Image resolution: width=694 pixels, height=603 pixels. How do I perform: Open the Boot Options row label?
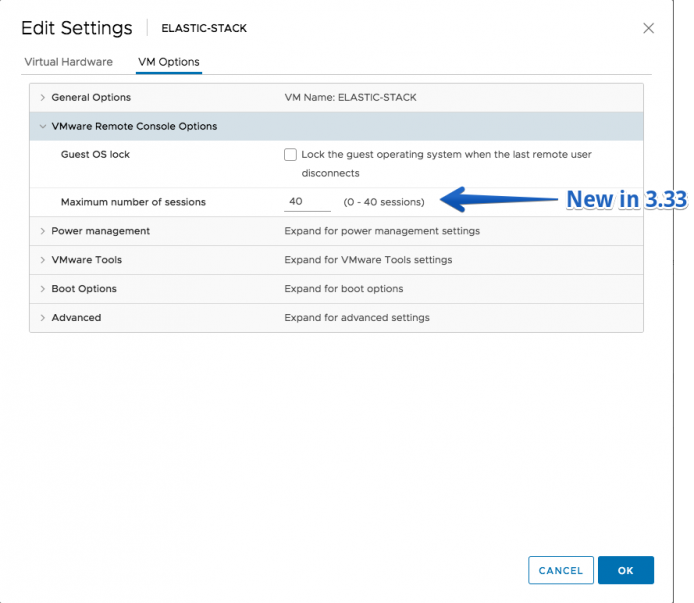(84, 289)
